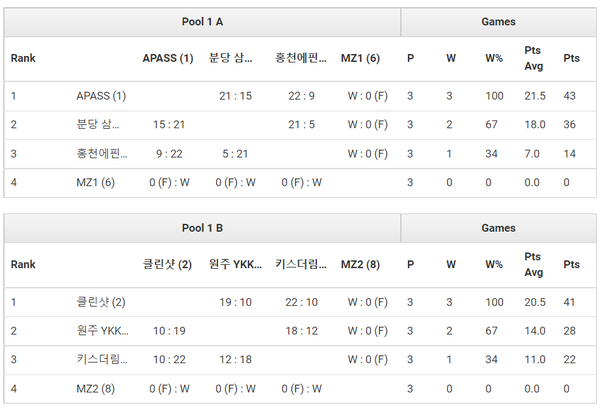
Task: Open the 22 : 9 match result
Action: [x=301, y=96]
